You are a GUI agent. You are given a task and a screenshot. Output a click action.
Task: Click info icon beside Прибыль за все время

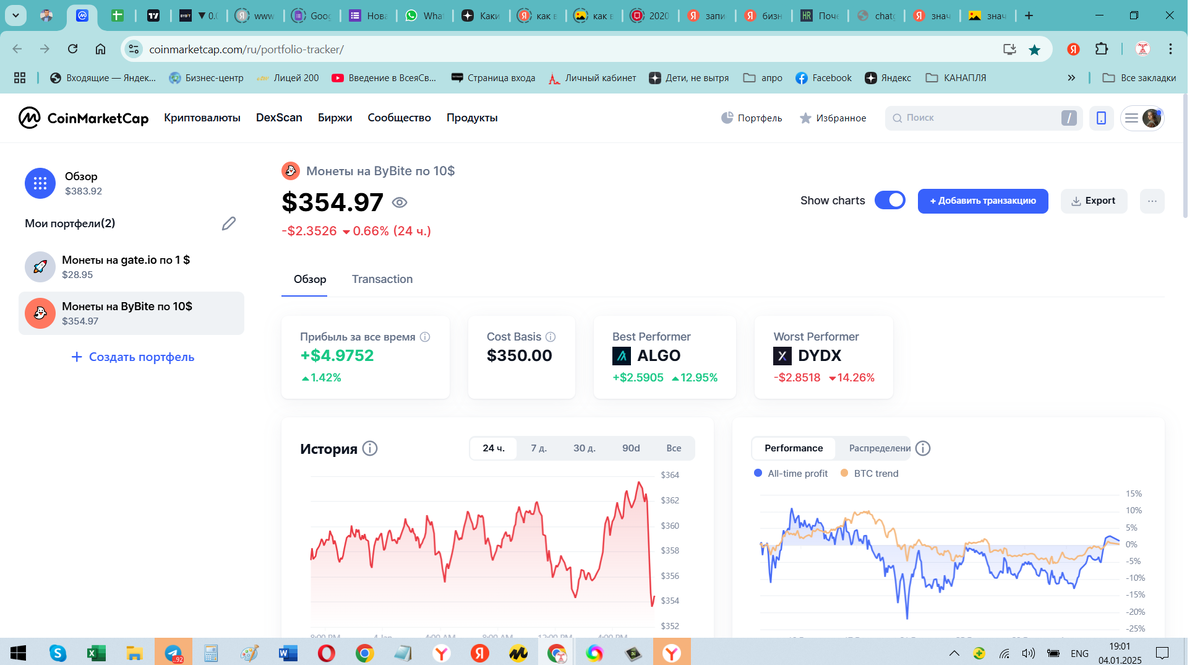click(x=425, y=337)
